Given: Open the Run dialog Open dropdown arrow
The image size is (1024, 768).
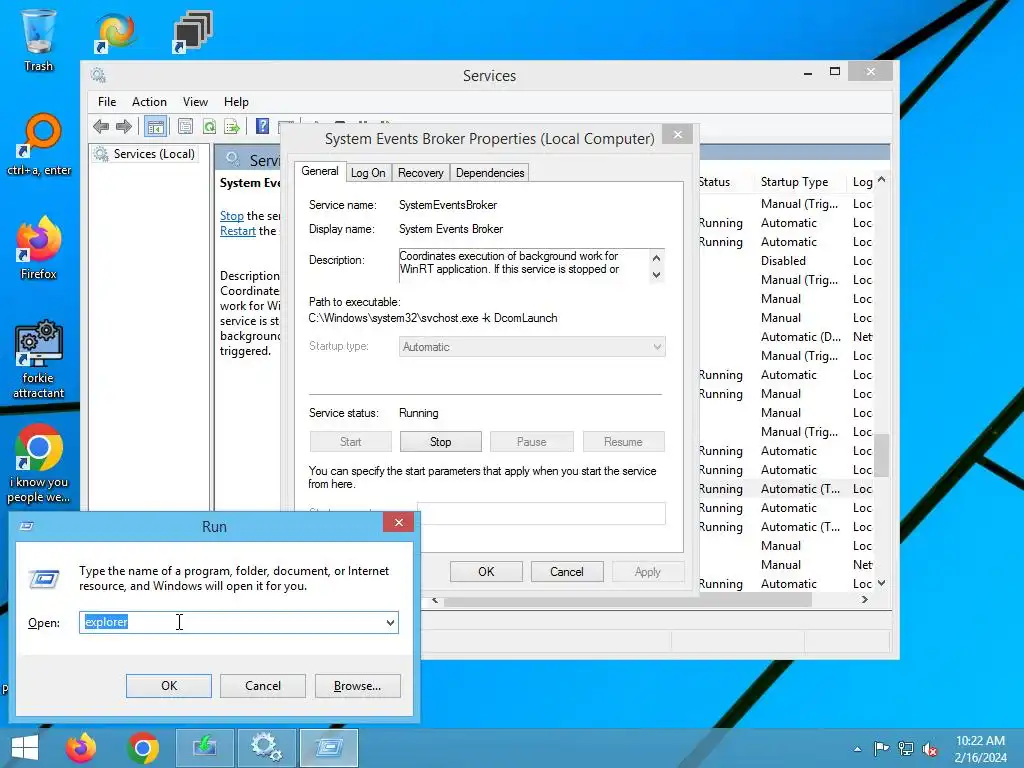Looking at the screenshot, I should (x=390, y=622).
